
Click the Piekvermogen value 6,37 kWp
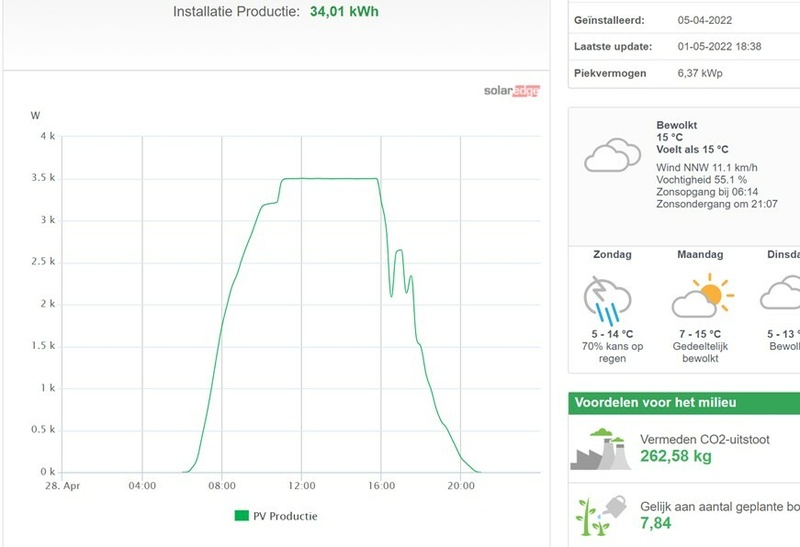(700, 73)
